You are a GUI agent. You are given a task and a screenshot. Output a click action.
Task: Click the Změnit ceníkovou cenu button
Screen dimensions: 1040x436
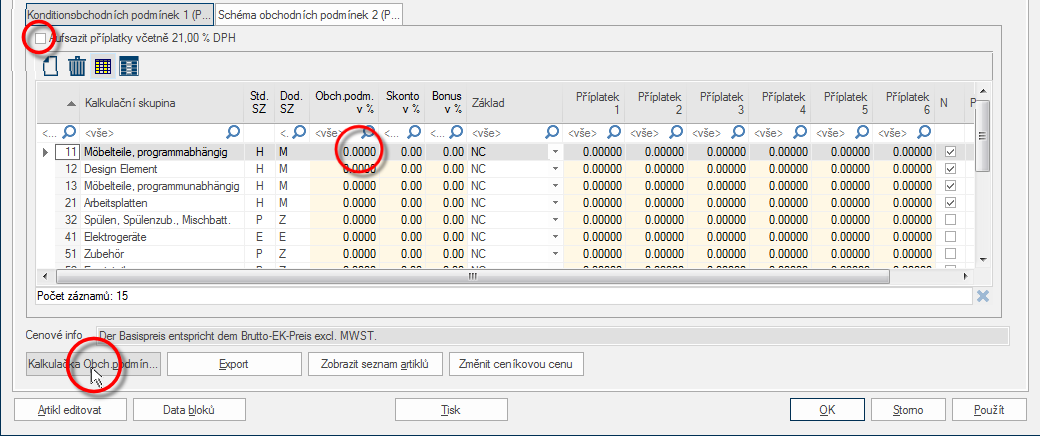[516, 364]
